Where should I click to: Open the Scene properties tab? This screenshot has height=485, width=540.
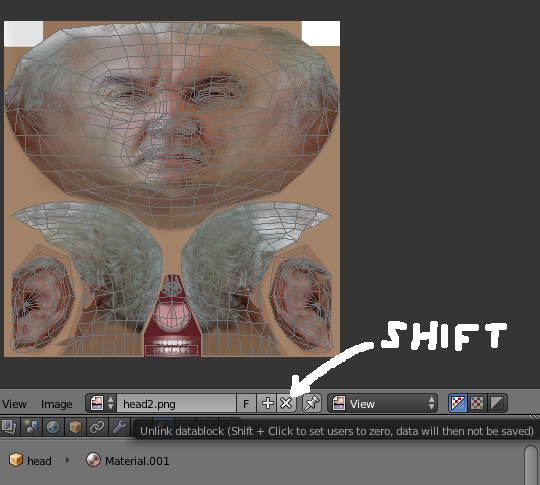[x=31, y=427]
